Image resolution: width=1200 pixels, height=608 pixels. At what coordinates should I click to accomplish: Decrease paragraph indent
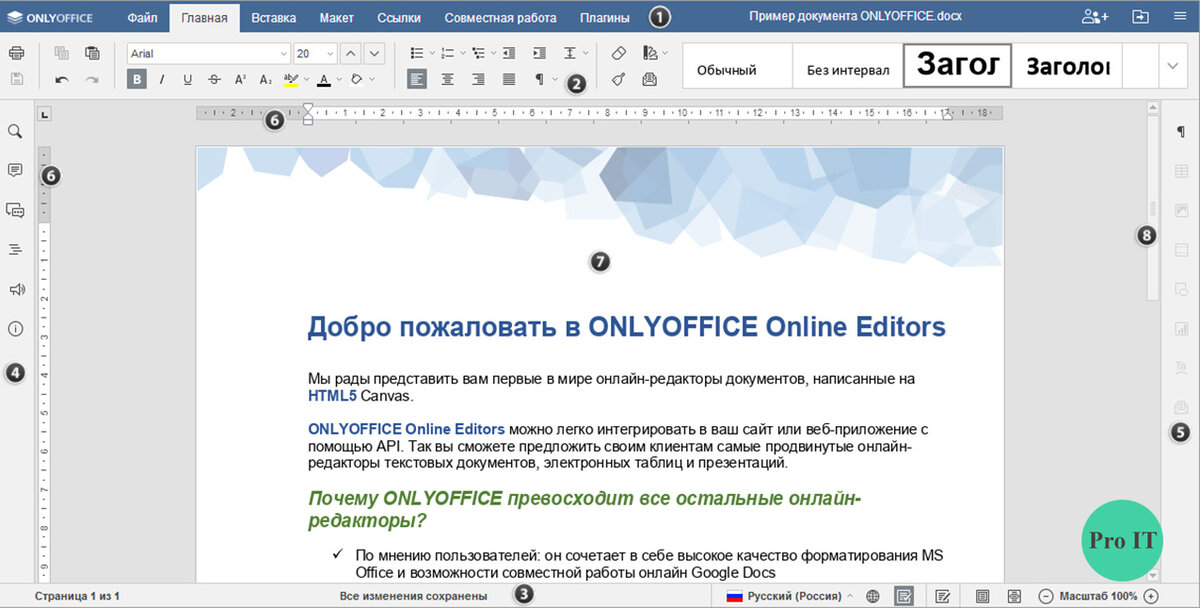pyautogui.click(x=509, y=53)
